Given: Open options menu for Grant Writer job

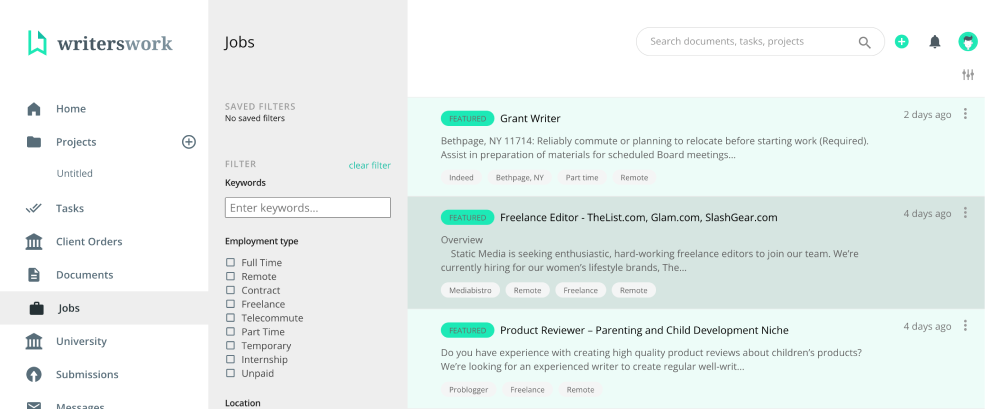Looking at the screenshot, I should 966,114.
